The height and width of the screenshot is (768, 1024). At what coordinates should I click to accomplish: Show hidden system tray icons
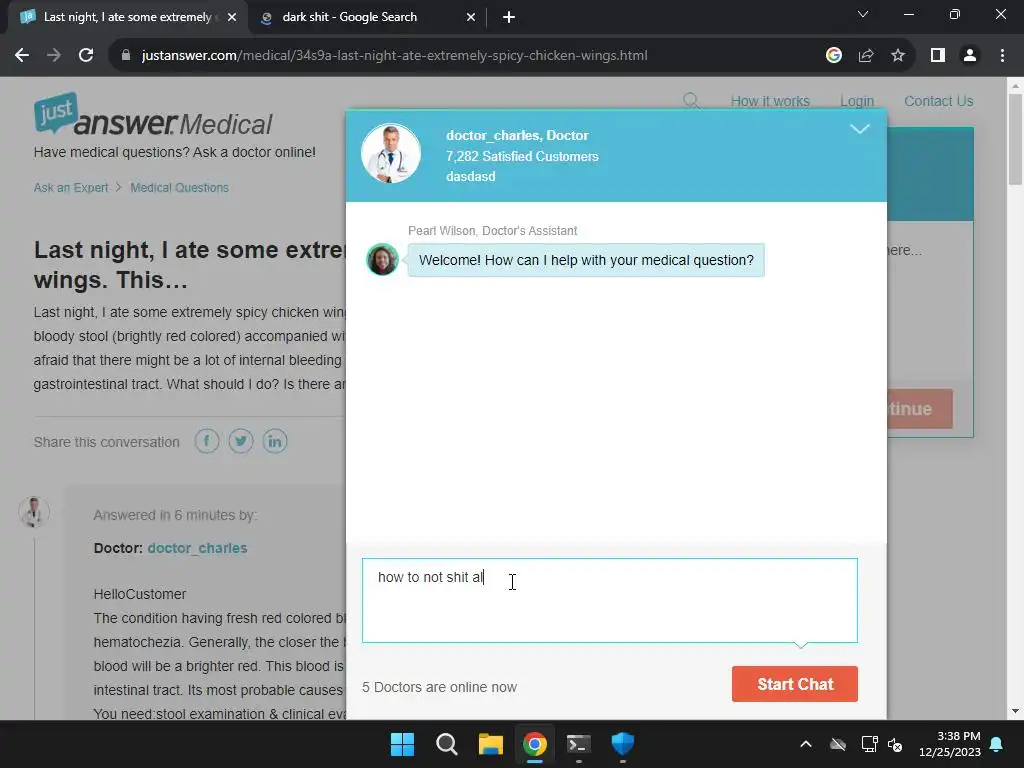(x=806, y=744)
